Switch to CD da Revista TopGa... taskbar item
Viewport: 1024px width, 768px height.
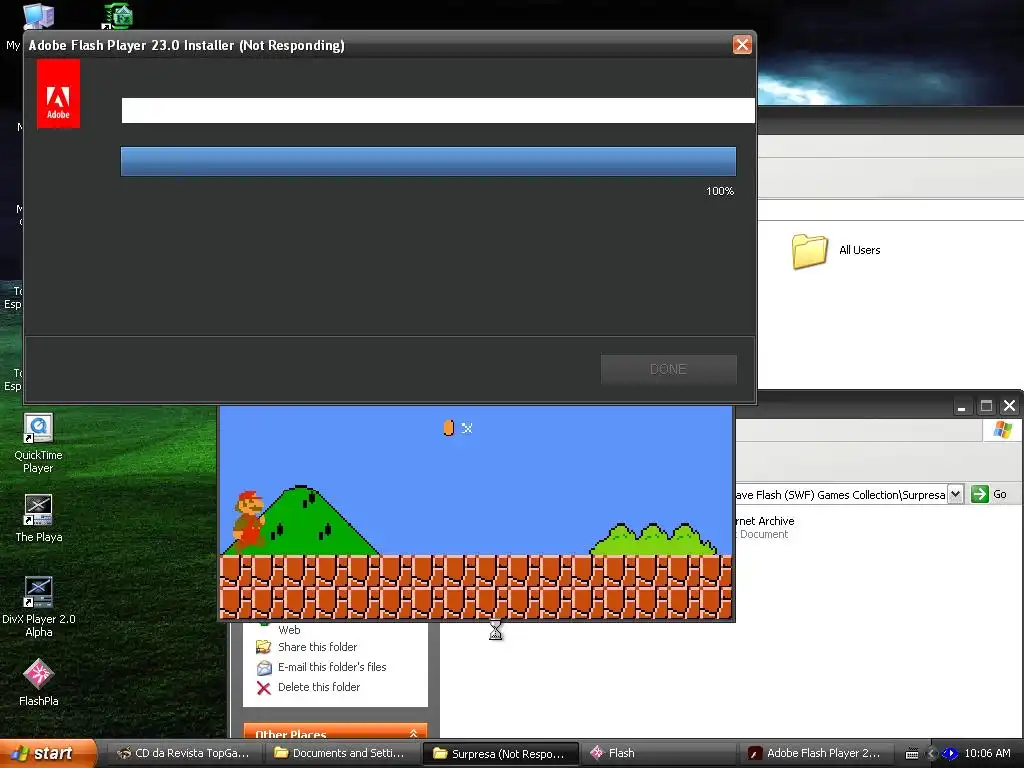184,753
